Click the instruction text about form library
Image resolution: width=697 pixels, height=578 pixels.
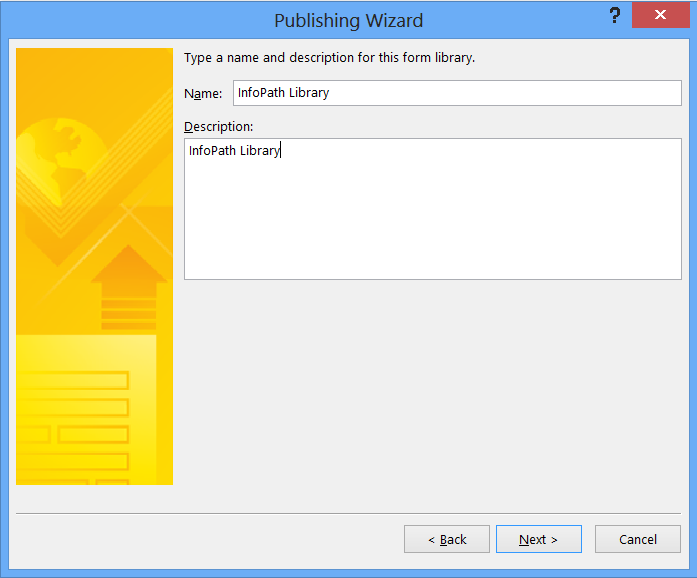(329, 58)
